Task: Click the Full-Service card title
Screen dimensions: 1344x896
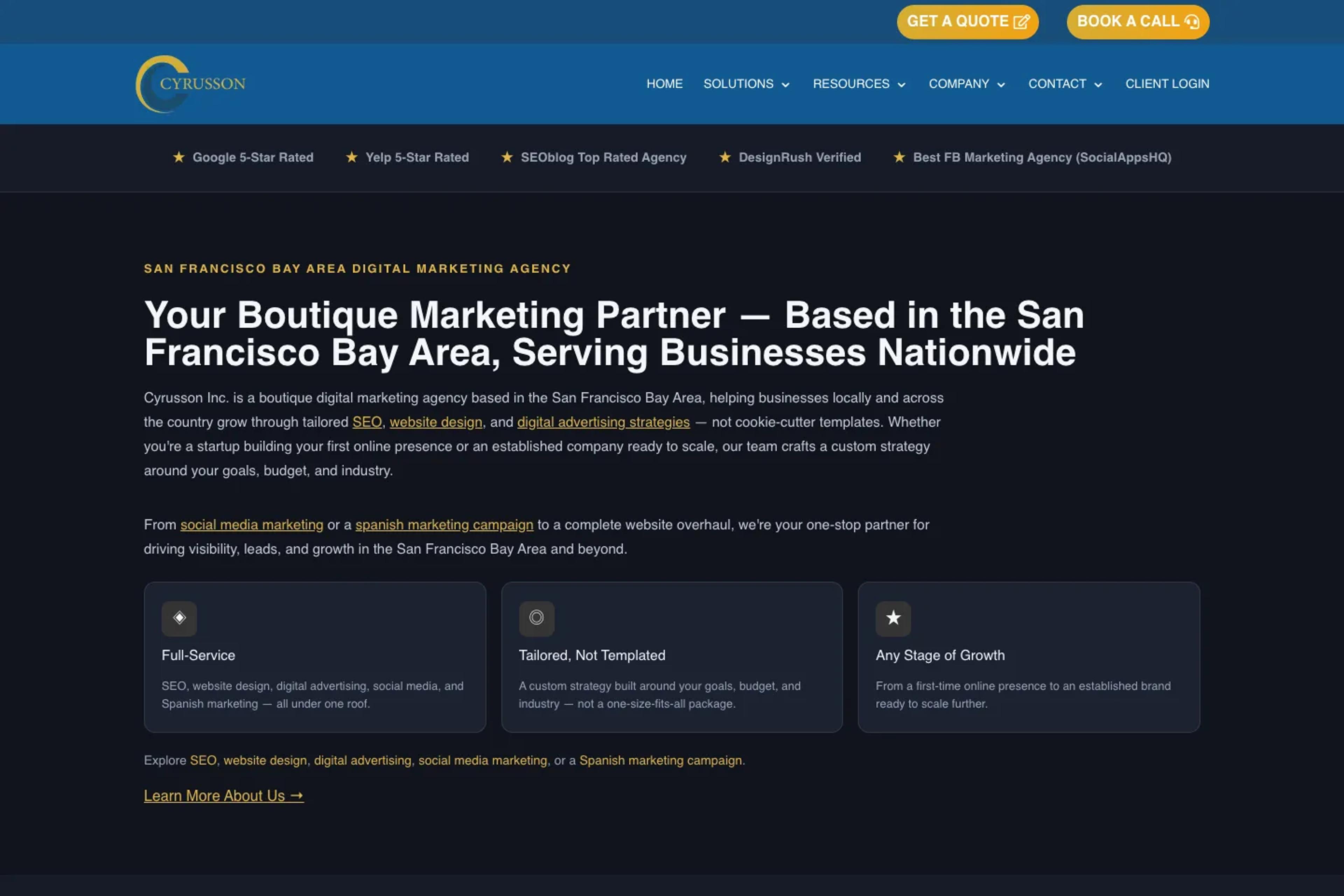Action: tap(198, 656)
